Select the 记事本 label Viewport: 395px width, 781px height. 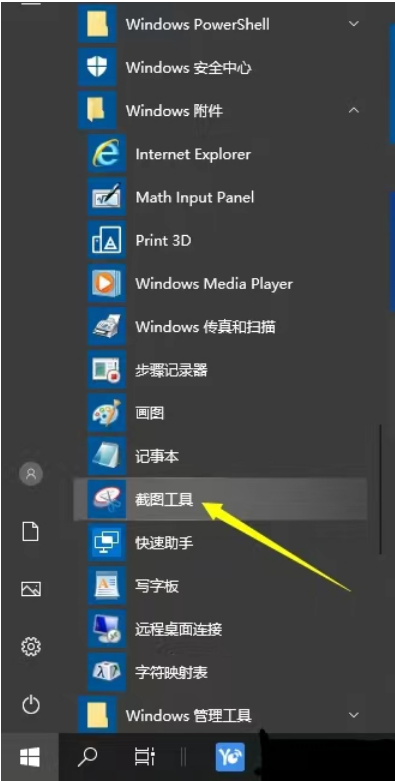[x=156, y=456]
